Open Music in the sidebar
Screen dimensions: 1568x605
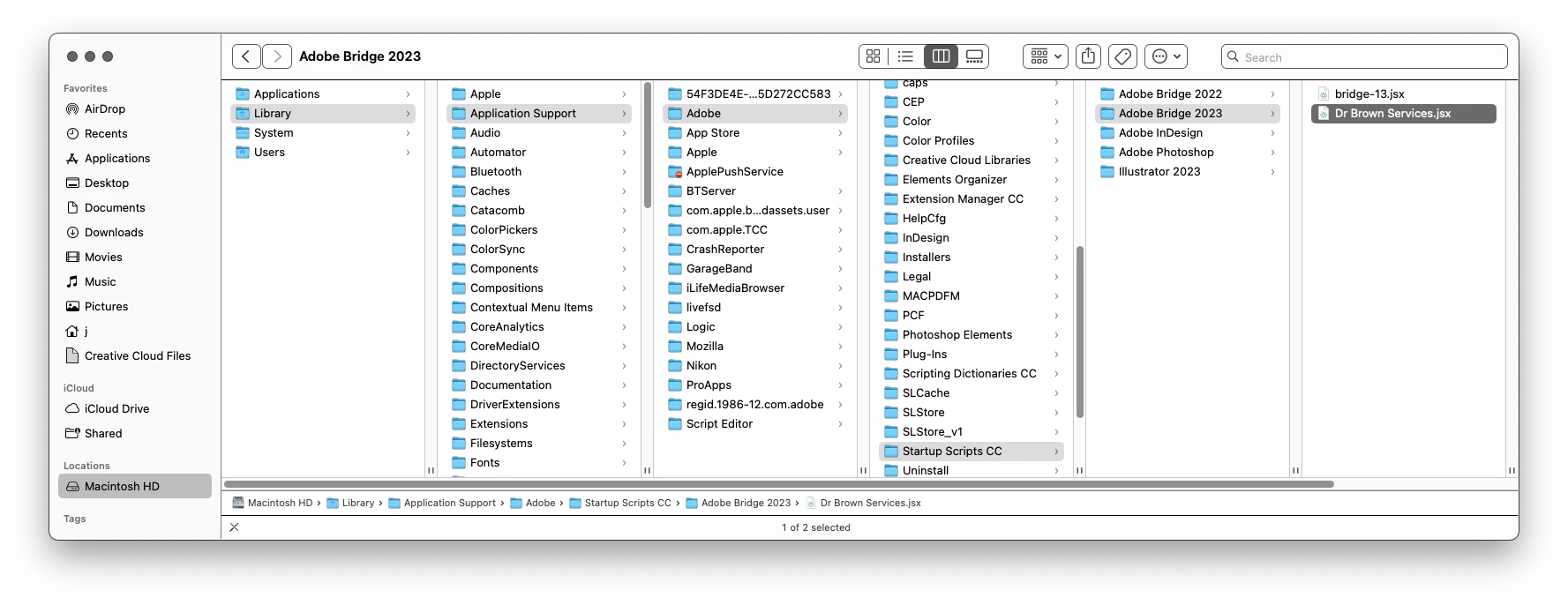point(135,282)
